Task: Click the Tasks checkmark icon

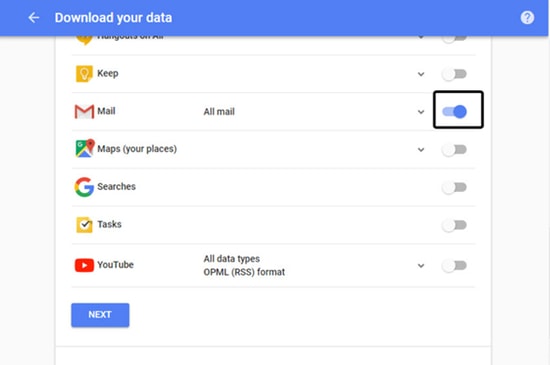Action: [84, 224]
